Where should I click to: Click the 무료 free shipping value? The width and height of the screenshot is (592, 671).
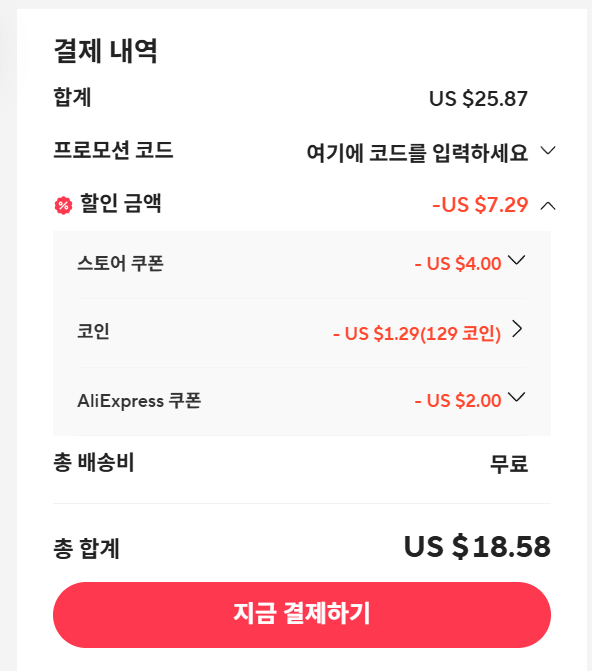coord(509,464)
